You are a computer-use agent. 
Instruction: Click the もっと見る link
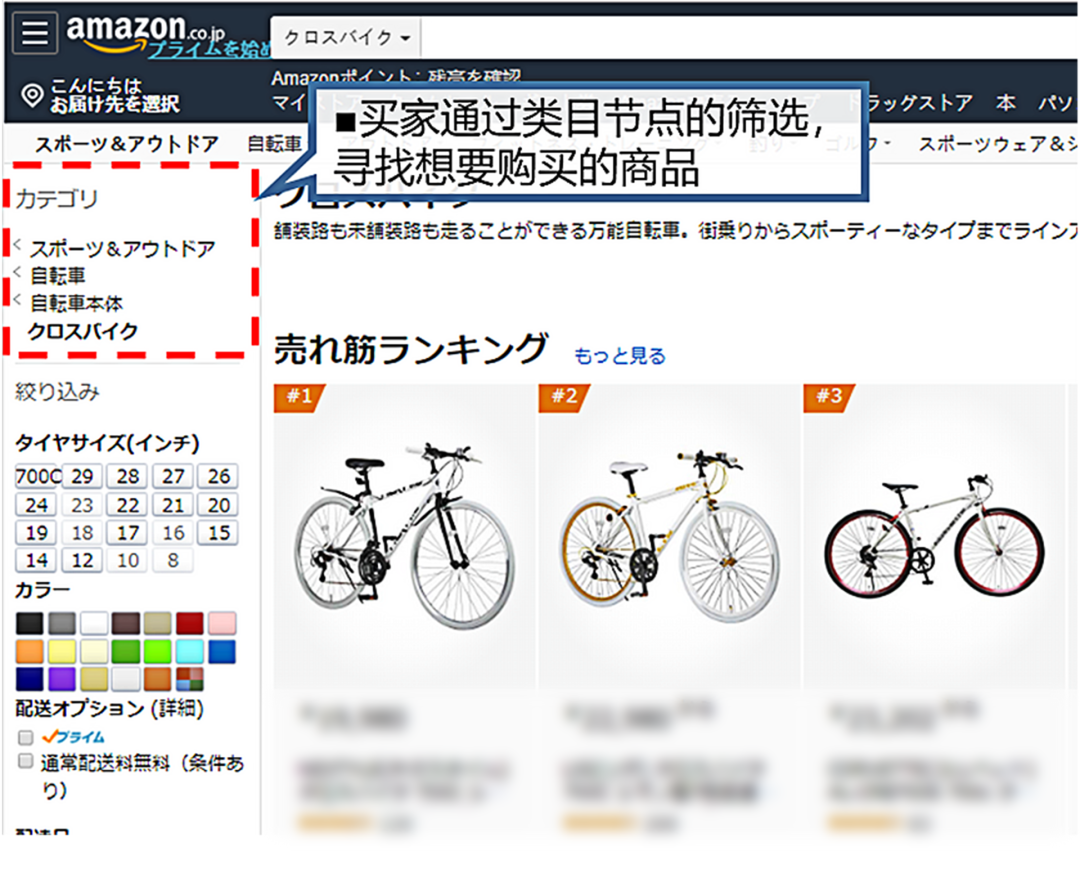(620, 355)
